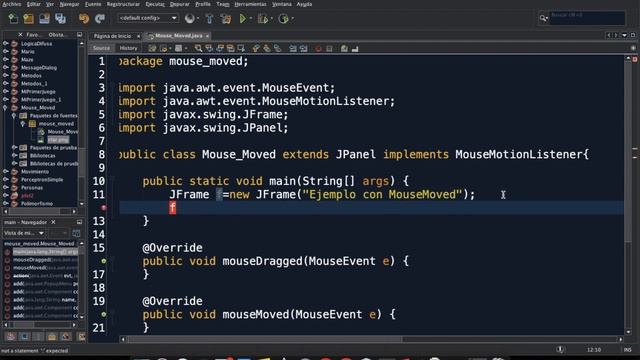640x360 pixels.
Task: Toggle second Navigator filter button at bottom
Action: click(x=24, y=336)
